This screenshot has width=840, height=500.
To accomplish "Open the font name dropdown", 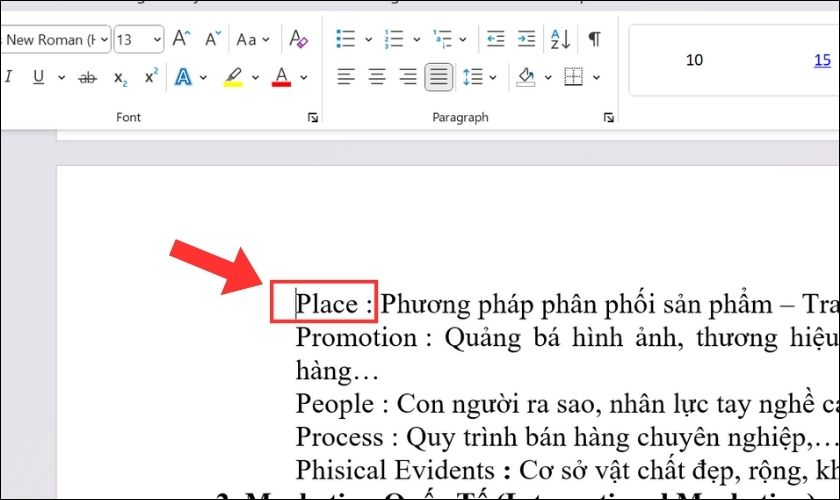I will point(104,40).
